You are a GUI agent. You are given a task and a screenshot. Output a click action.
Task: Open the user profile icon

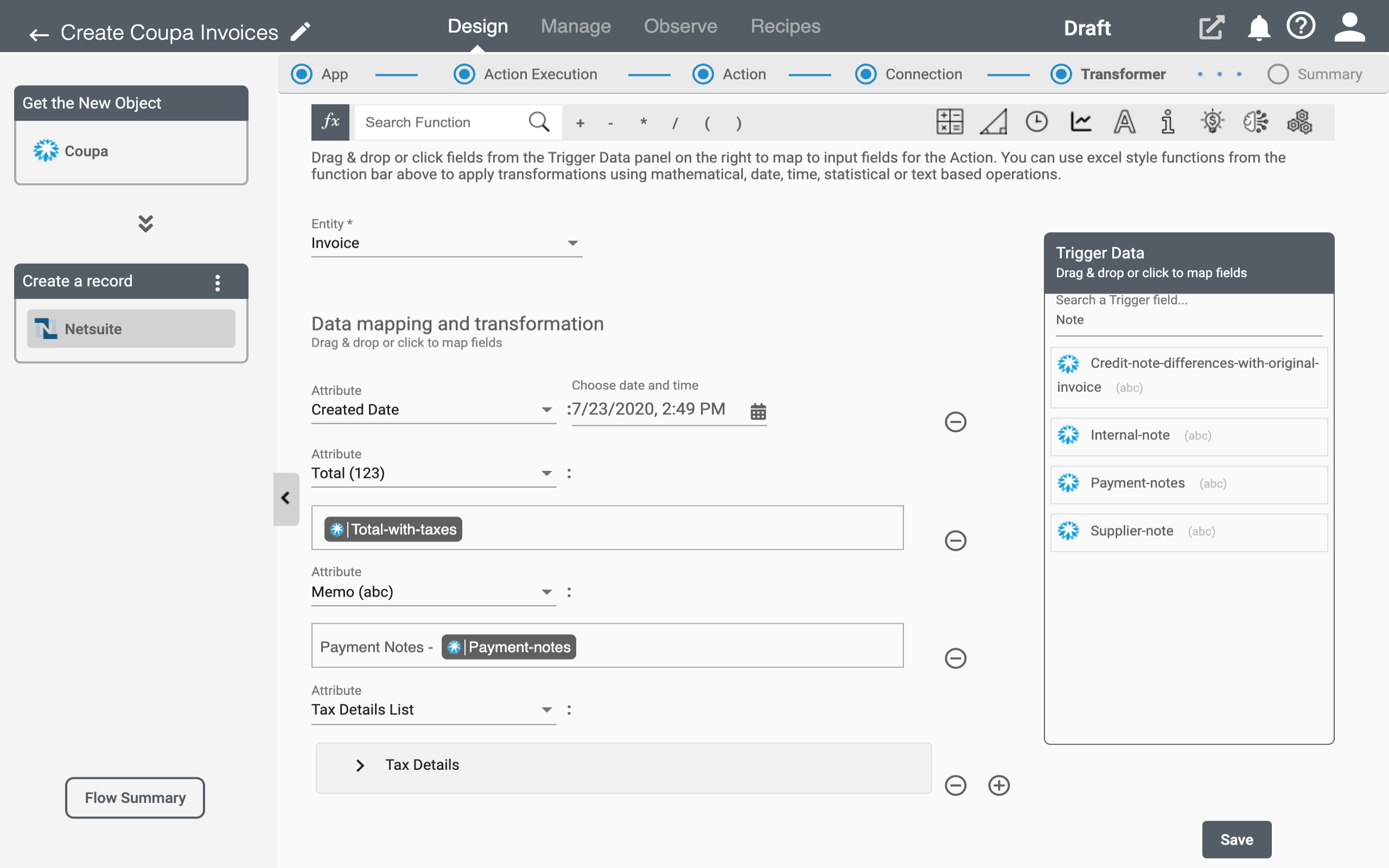1349,28
